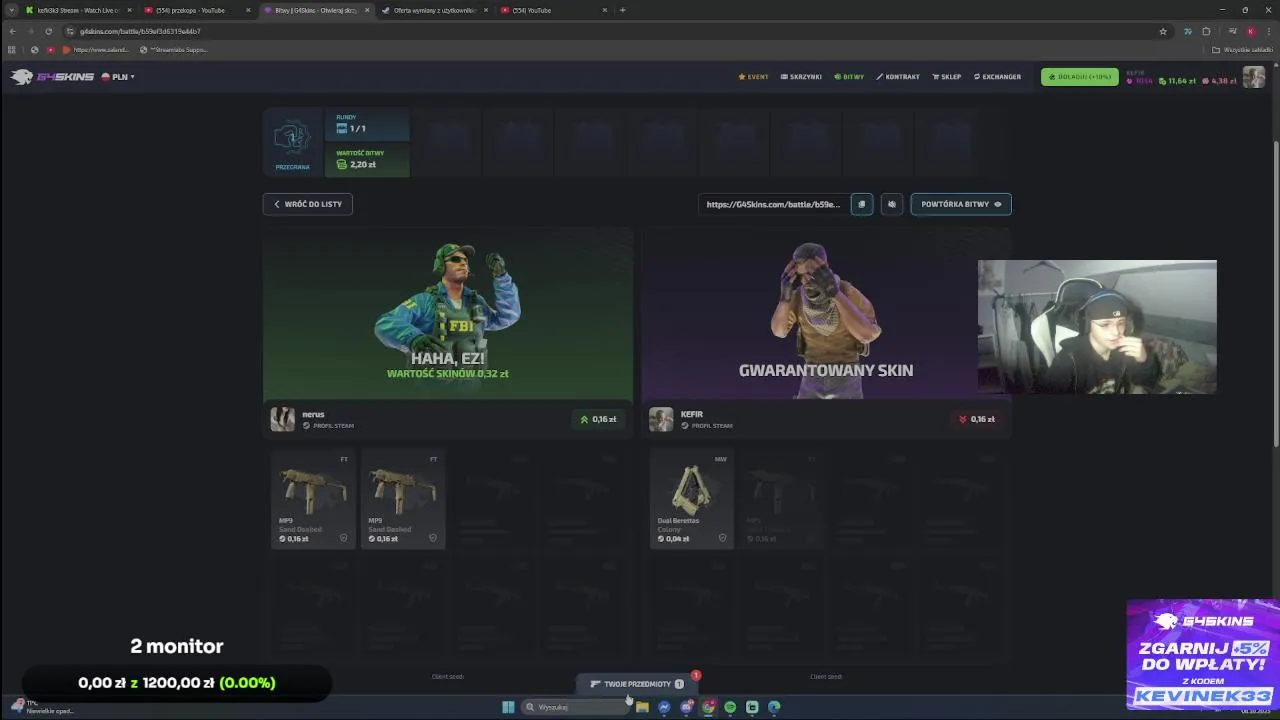Viewport: 1280px width, 720px height.
Task: Open the SKLEP menu item
Action: pyautogui.click(x=946, y=77)
